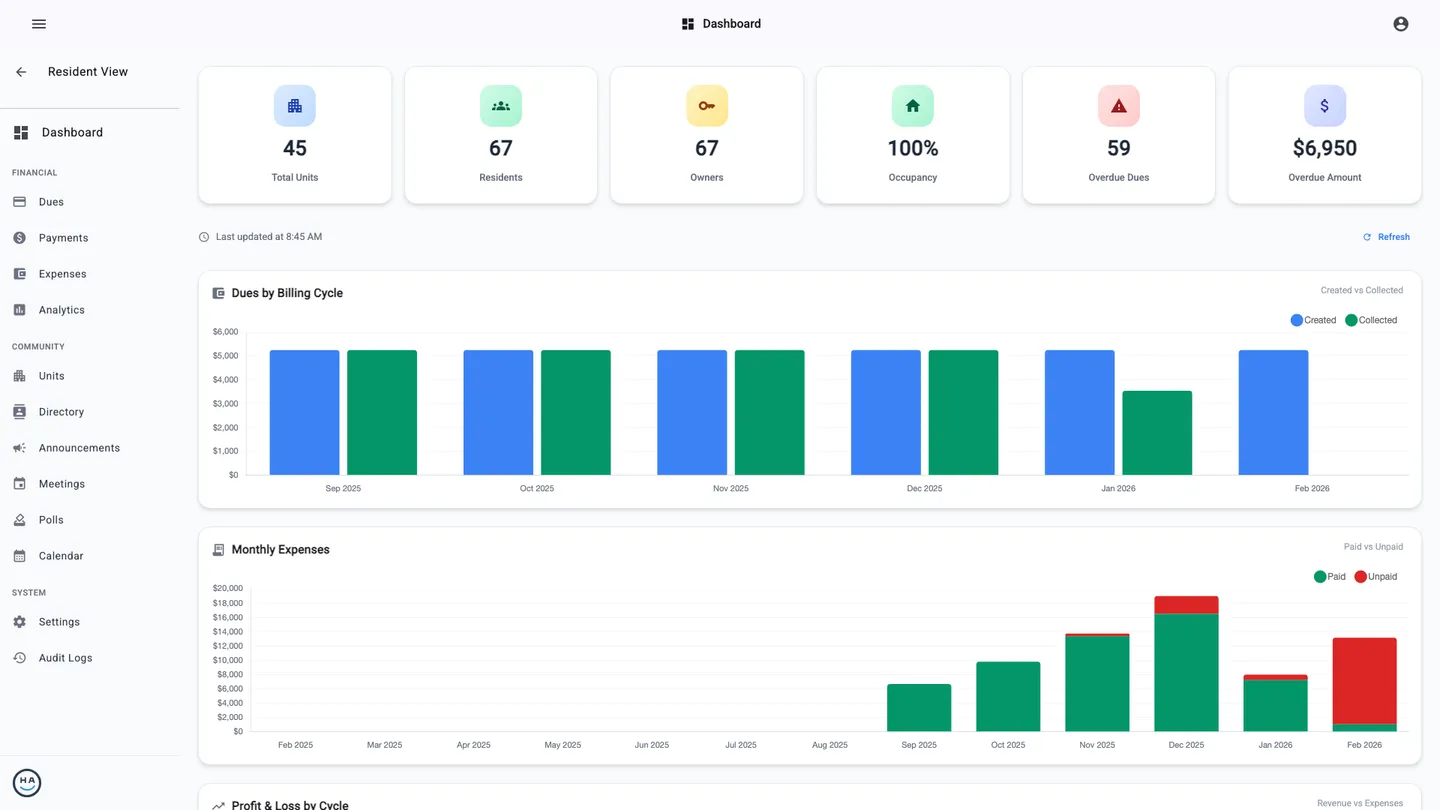Go to Dues page
1440x810 pixels.
click(x=90, y=202)
